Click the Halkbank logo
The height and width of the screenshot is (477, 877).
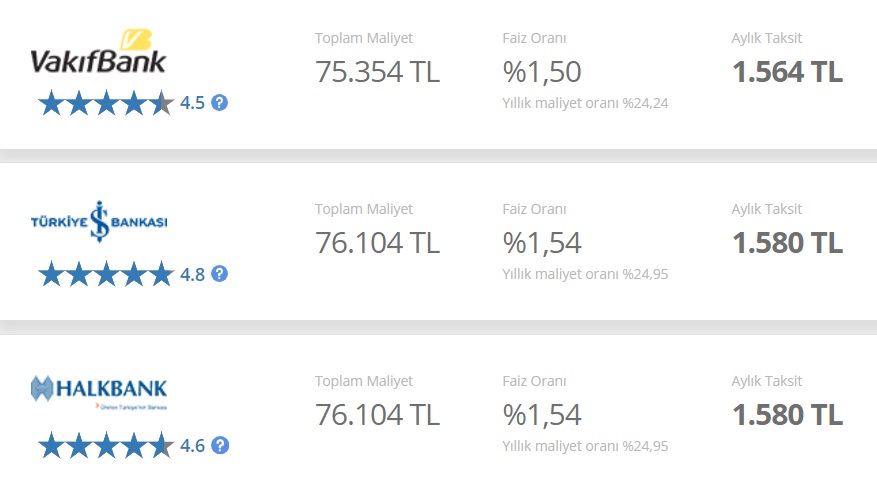[x=99, y=392]
